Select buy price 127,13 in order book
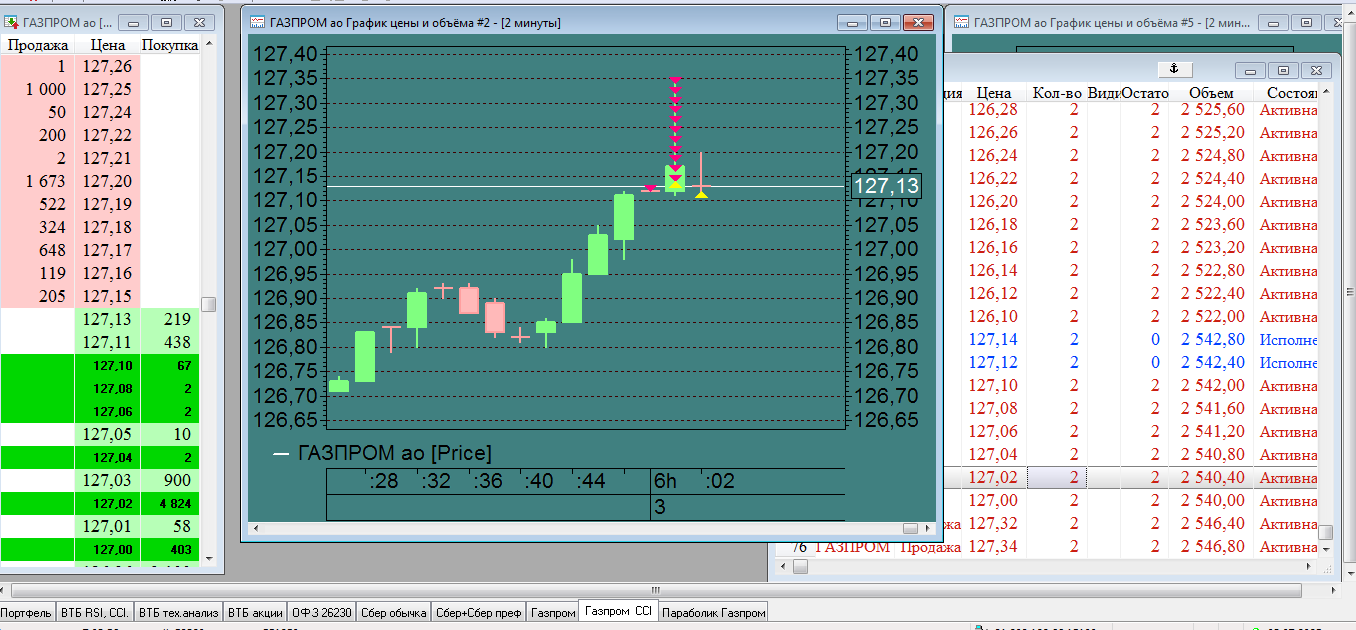This screenshot has width=1356, height=630. tap(108, 319)
